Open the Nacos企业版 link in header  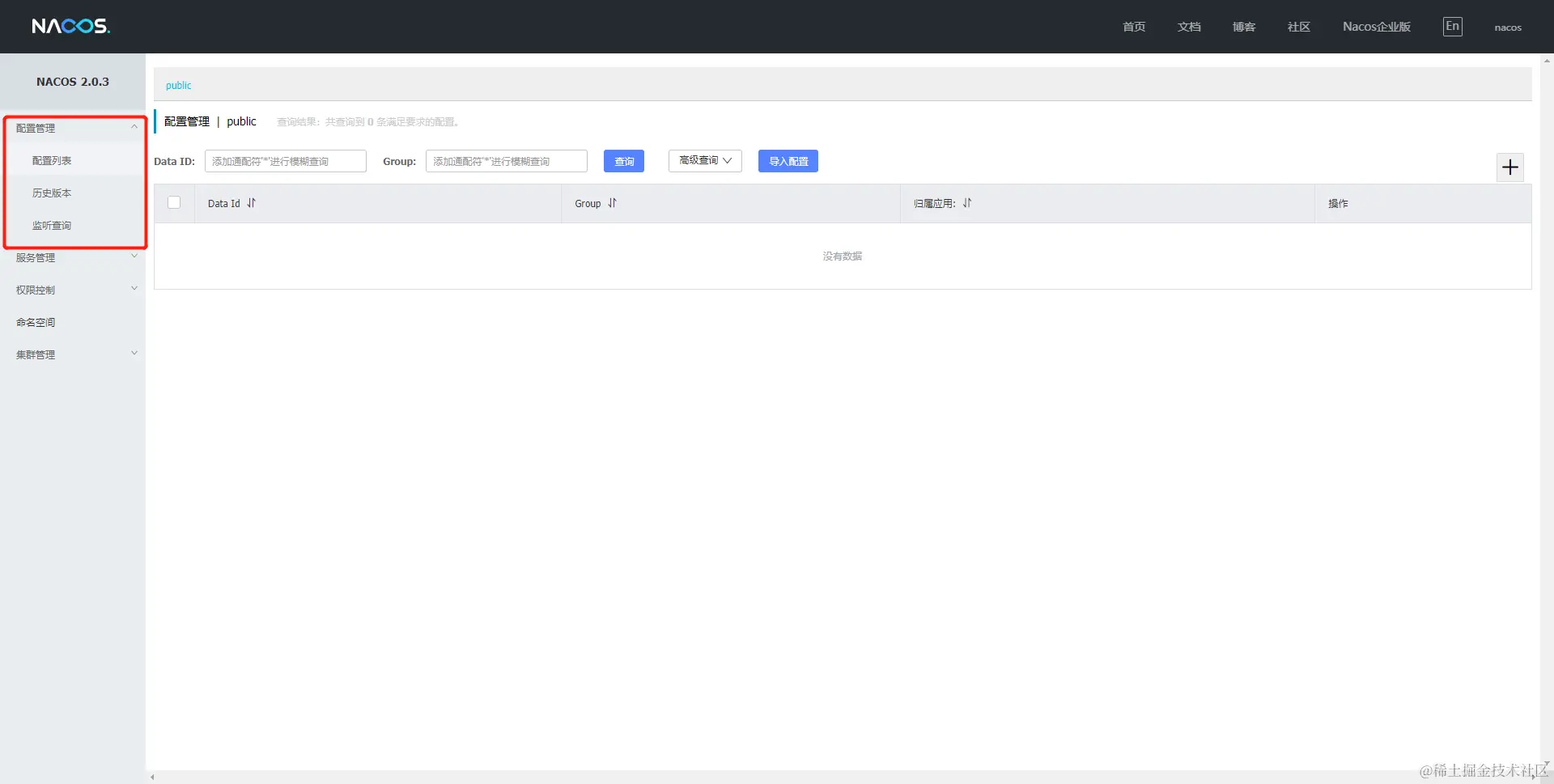(1377, 27)
